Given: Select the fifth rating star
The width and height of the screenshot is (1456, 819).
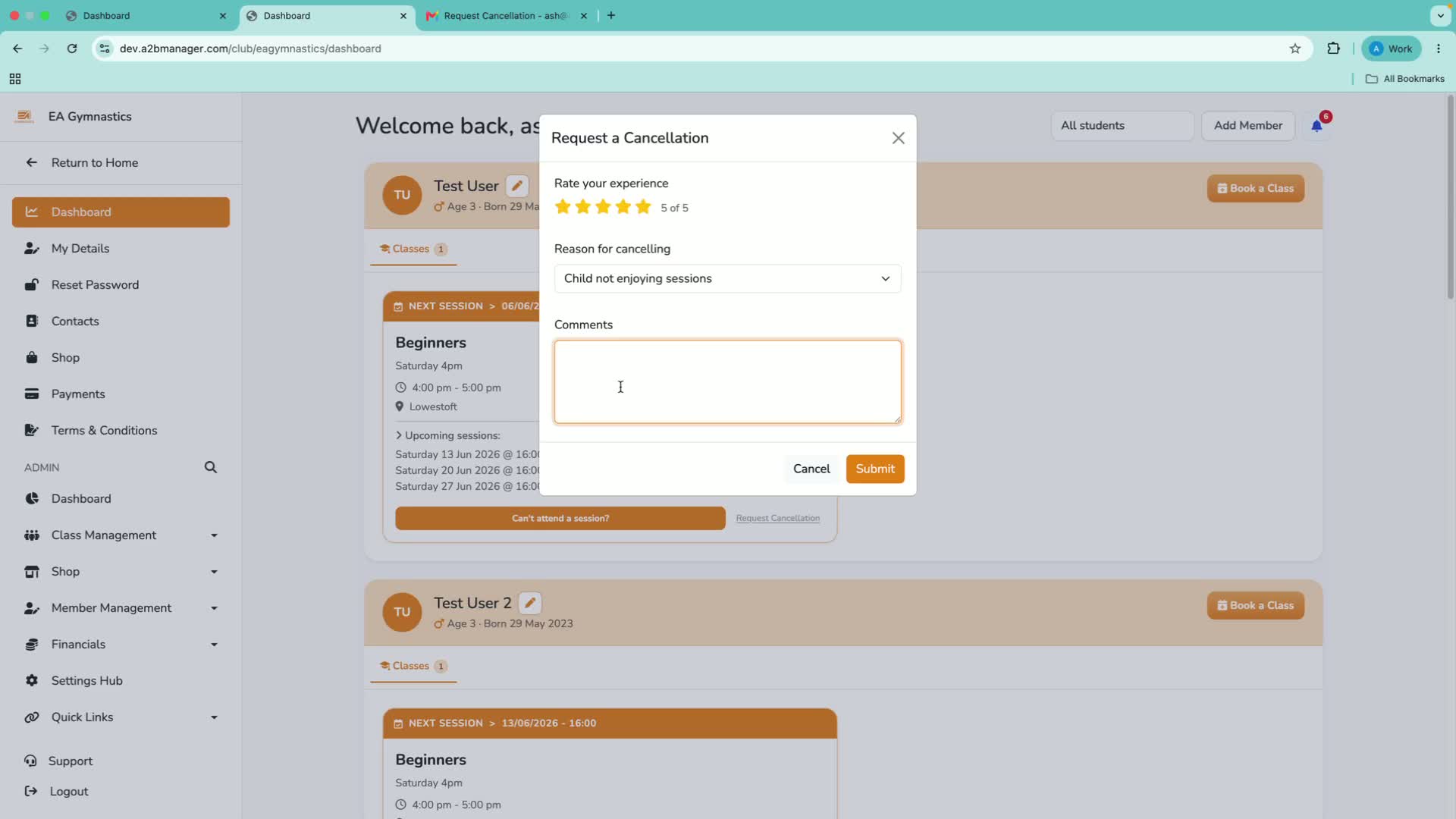Looking at the screenshot, I should tap(643, 207).
